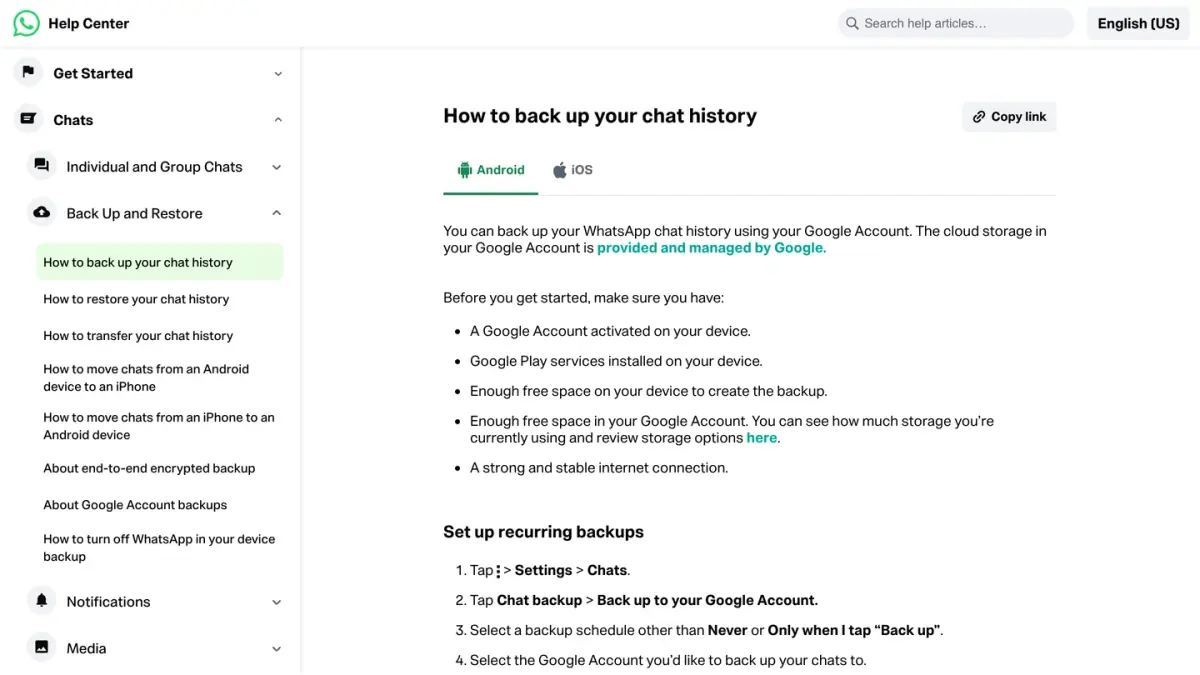Image resolution: width=1200 pixels, height=675 pixels.
Task: Click the Set up recurring backups heading
Action: pyautogui.click(x=543, y=532)
